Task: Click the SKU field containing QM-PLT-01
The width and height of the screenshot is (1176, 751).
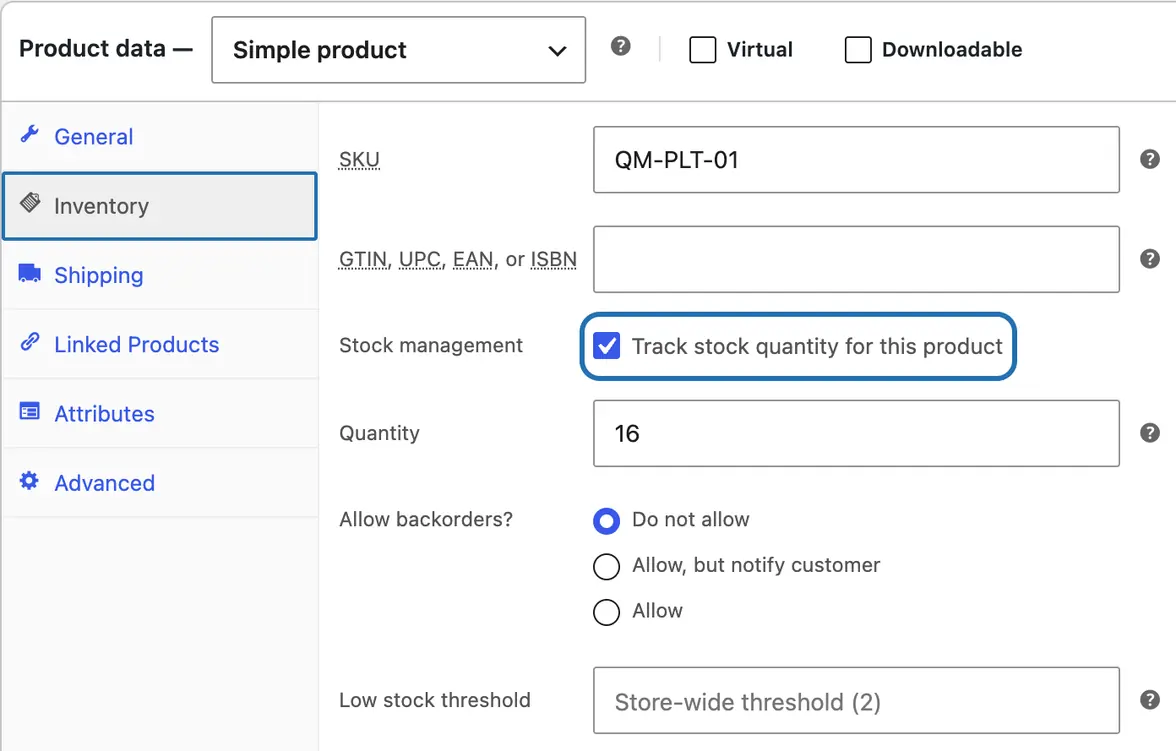Action: point(856,160)
